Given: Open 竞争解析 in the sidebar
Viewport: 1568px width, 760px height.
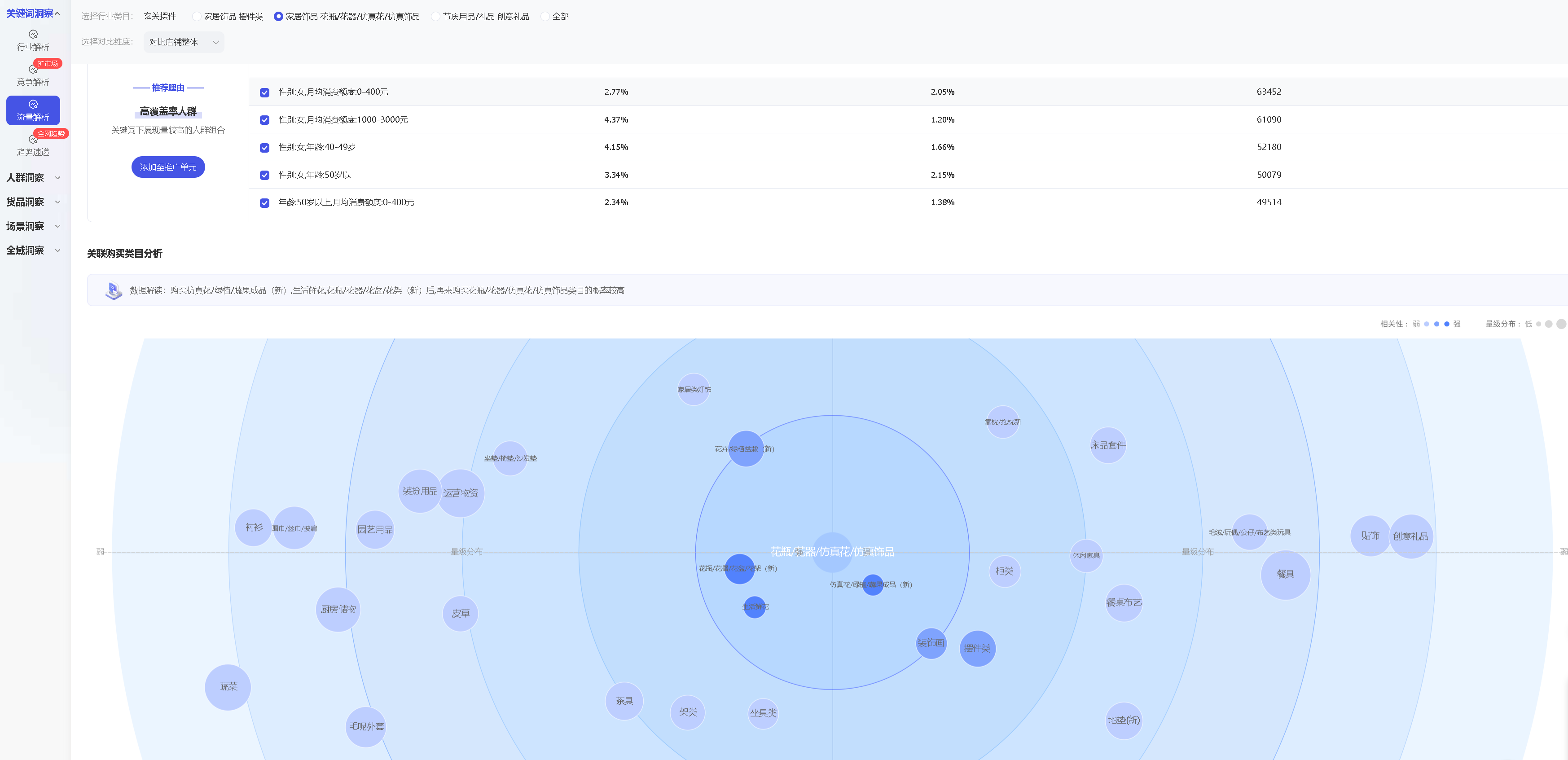Looking at the screenshot, I should tap(33, 75).
